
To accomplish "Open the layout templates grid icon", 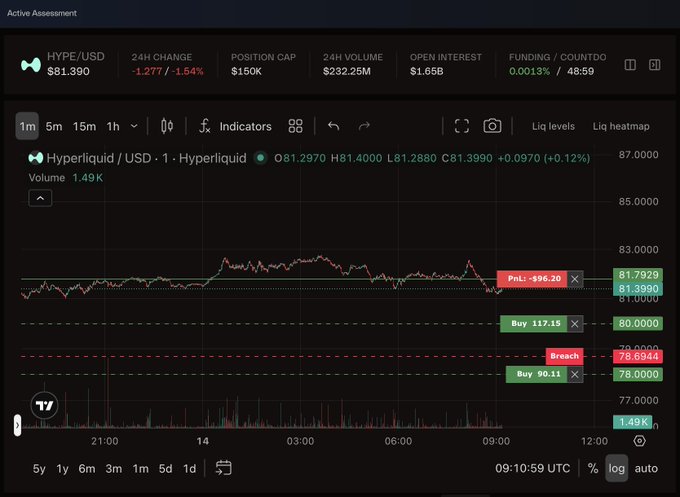I will click(295, 126).
